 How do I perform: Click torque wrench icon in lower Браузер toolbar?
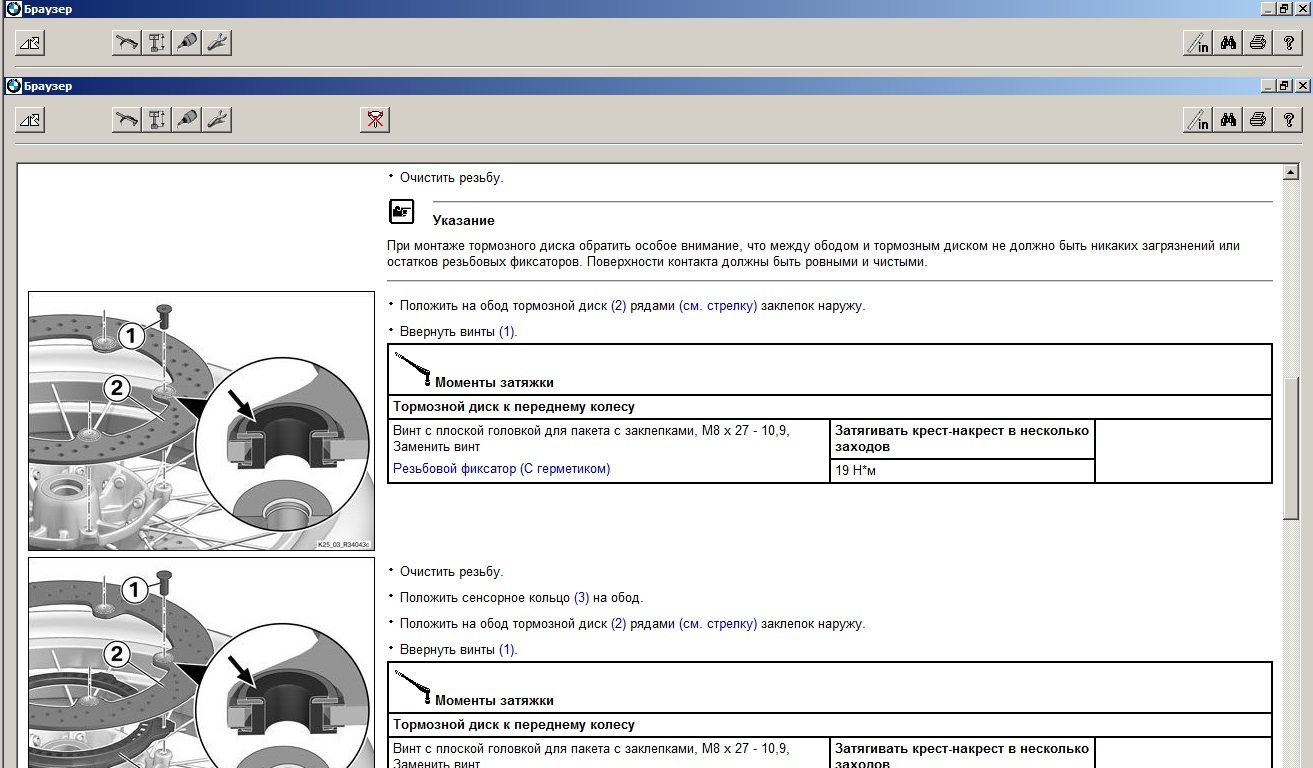[126, 120]
